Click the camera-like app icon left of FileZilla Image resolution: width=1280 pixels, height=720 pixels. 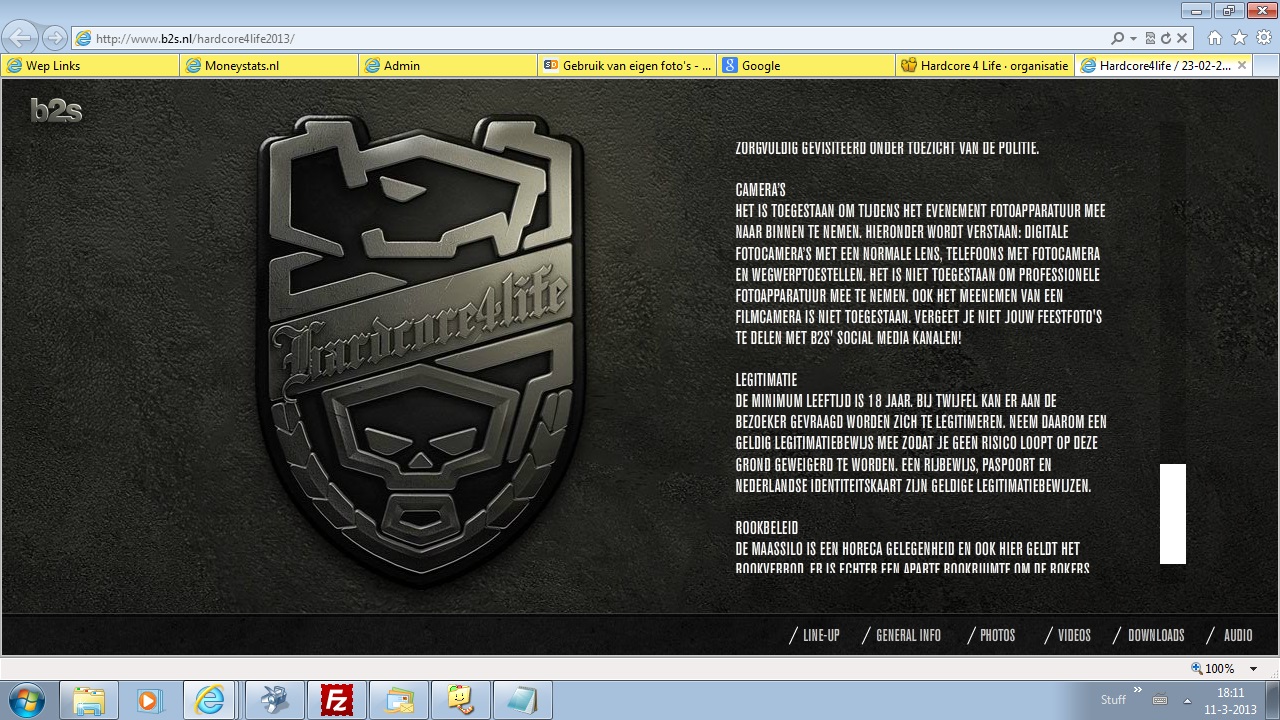[x=274, y=700]
